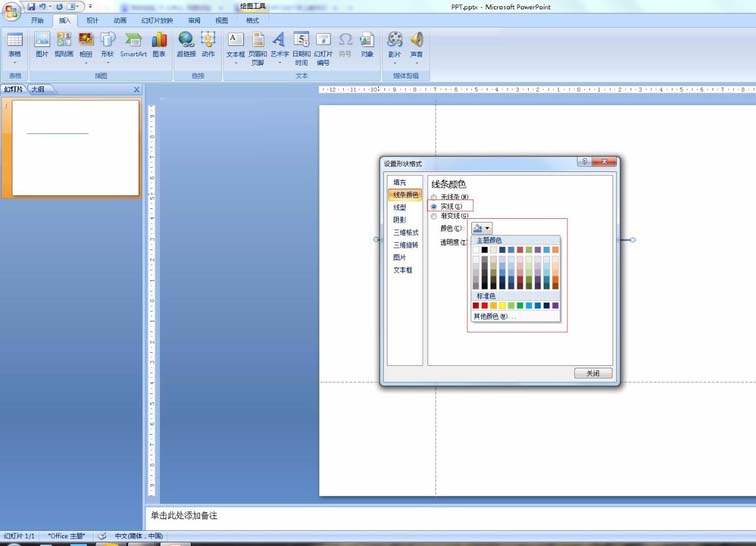Switch to the Animations (动画) ribbon tab
The width and height of the screenshot is (756, 546).
pos(120,20)
